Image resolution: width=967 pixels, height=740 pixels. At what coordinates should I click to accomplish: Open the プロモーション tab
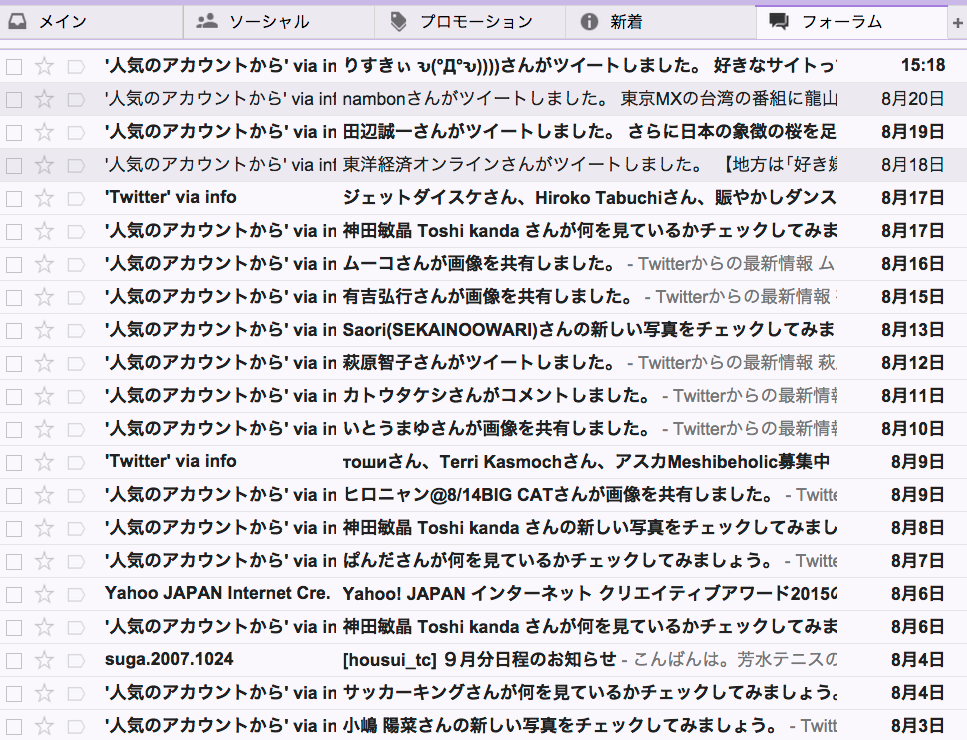point(469,22)
